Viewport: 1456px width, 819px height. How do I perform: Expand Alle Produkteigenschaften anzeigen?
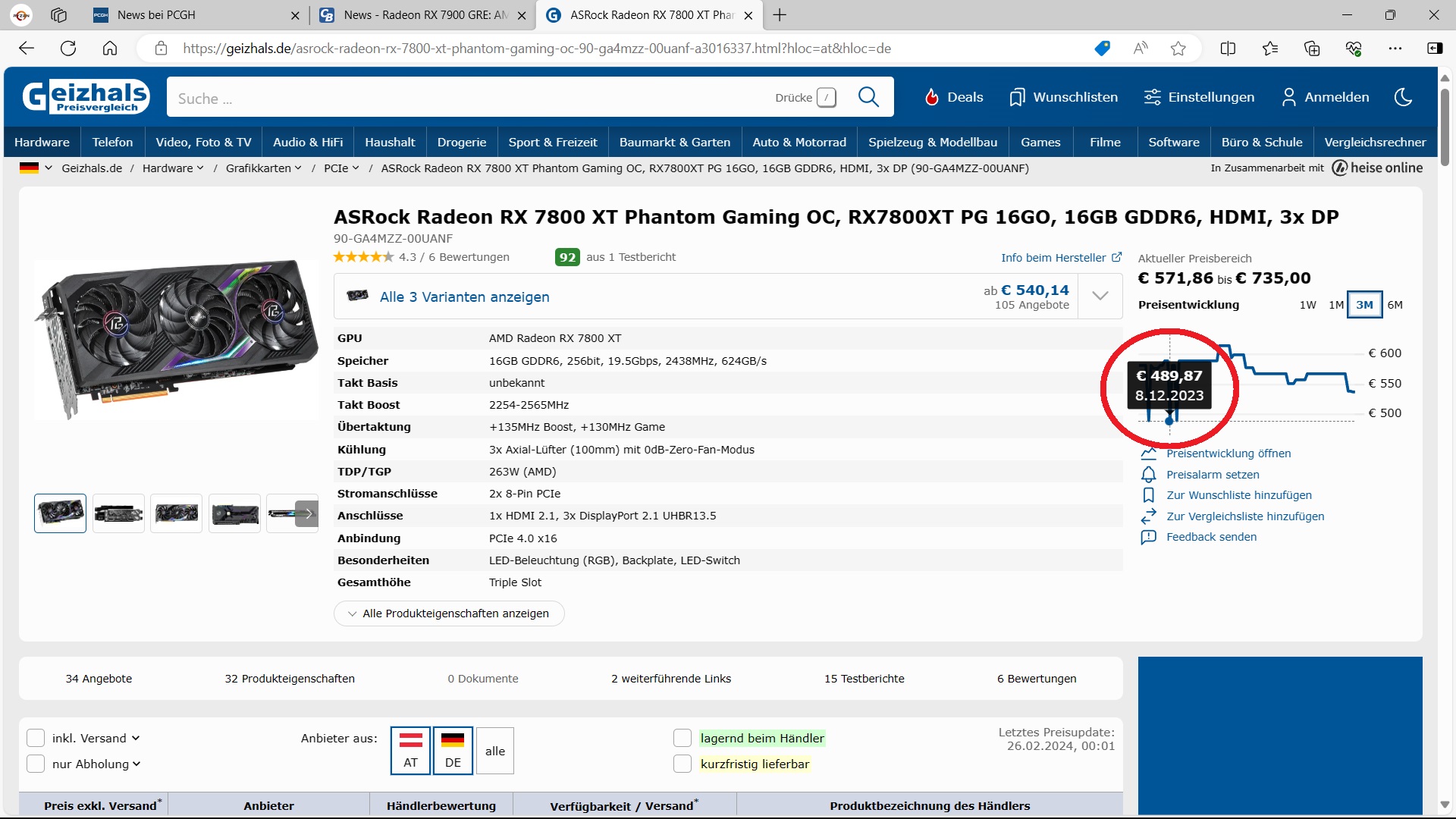point(449,613)
